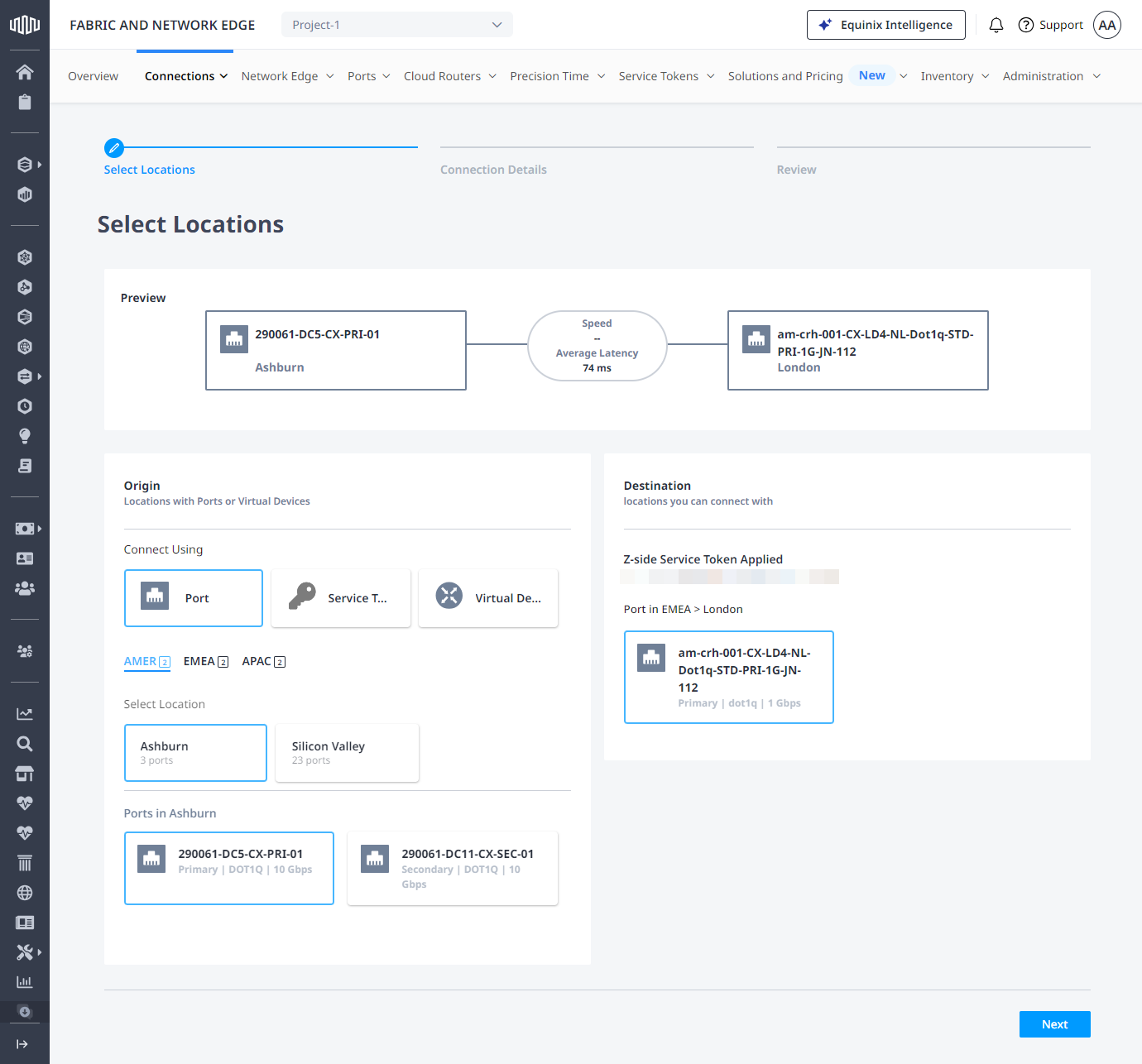
Task: Open the bar-chart hexagon sidebar icon
Action: click(25, 194)
